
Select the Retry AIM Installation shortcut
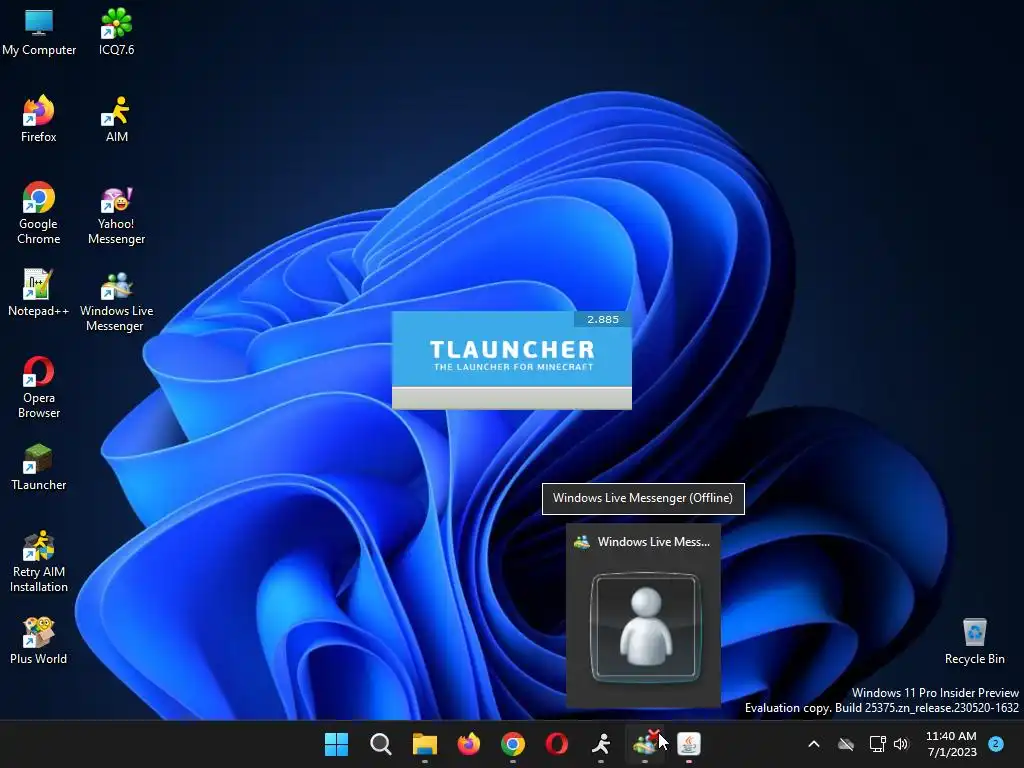39,562
